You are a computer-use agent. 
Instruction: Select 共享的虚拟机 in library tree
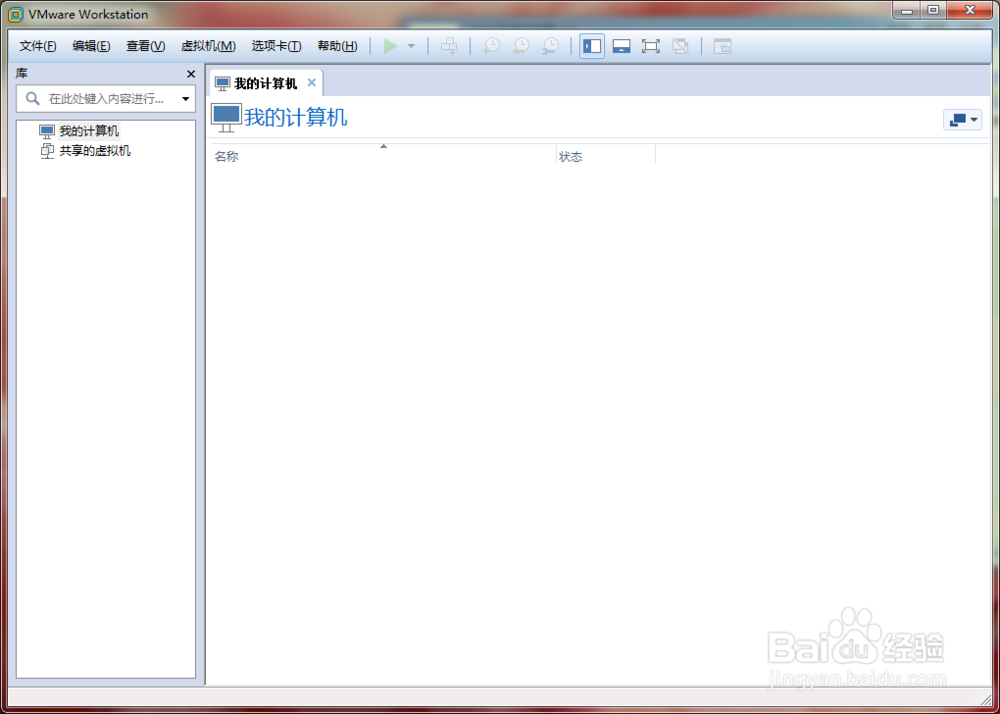pos(94,151)
